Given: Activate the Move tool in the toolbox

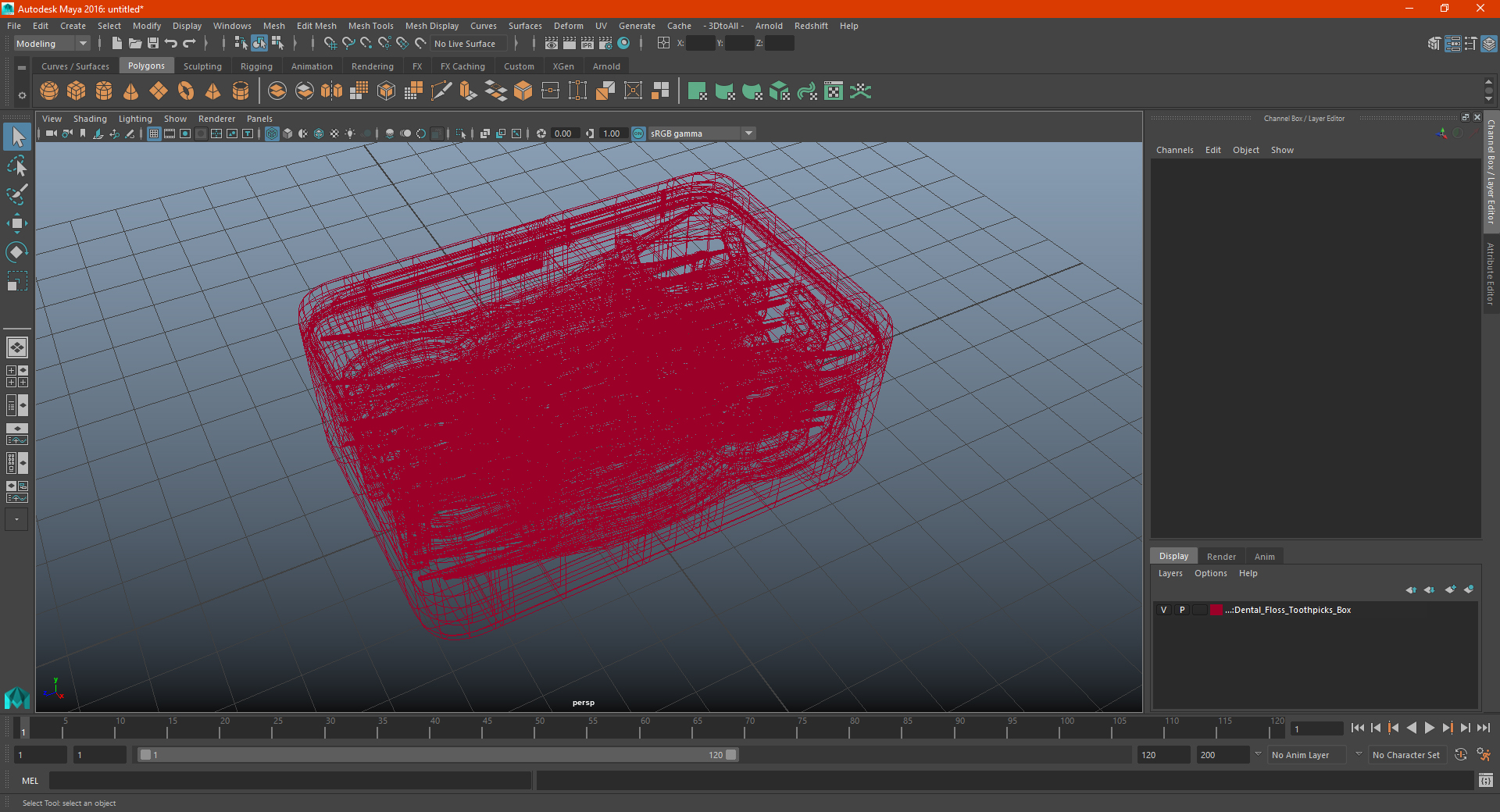Looking at the screenshot, I should (17, 223).
